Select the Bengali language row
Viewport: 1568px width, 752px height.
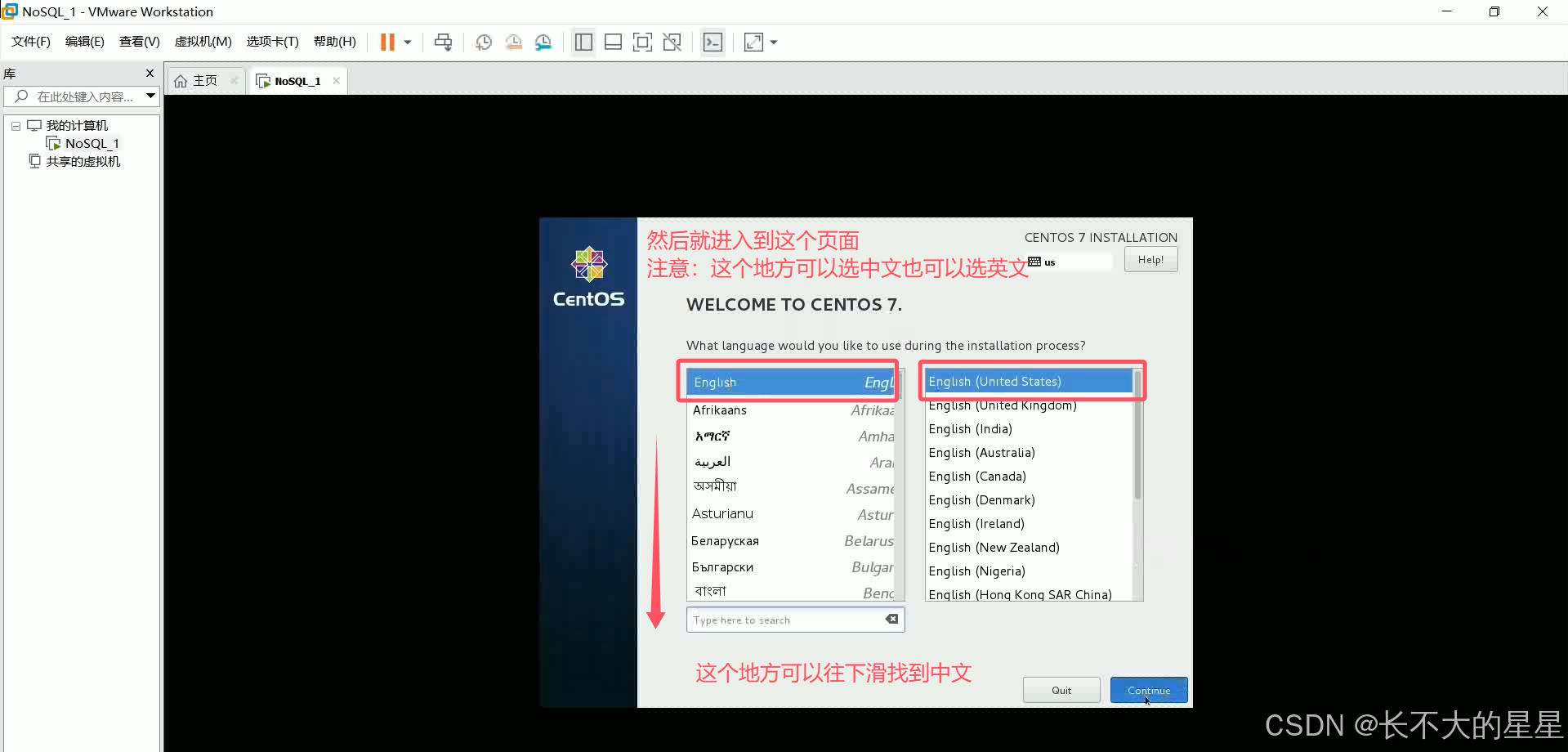click(x=791, y=591)
